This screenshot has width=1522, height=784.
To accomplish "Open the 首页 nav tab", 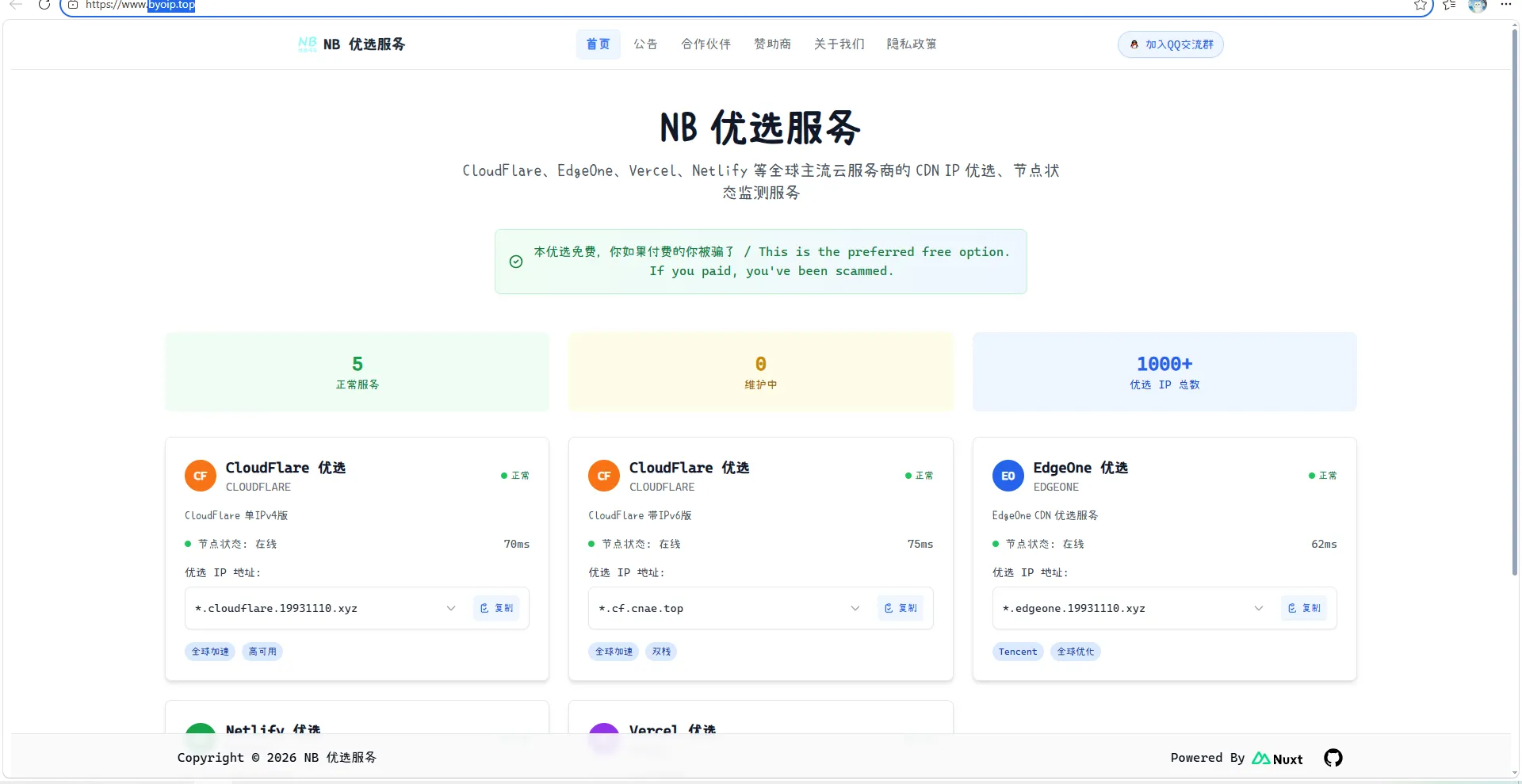I will (598, 44).
